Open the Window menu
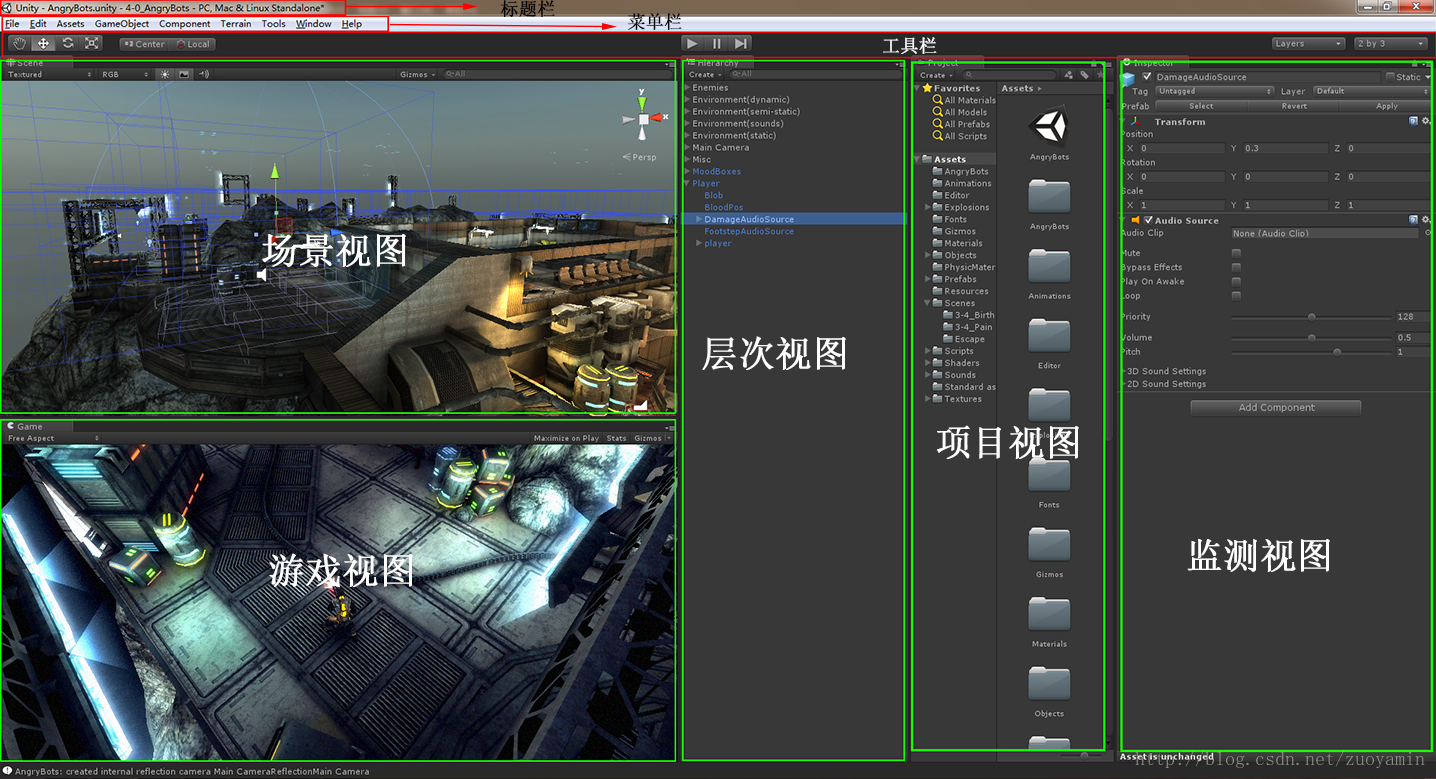The height and width of the screenshot is (779, 1436). tap(313, 24)
